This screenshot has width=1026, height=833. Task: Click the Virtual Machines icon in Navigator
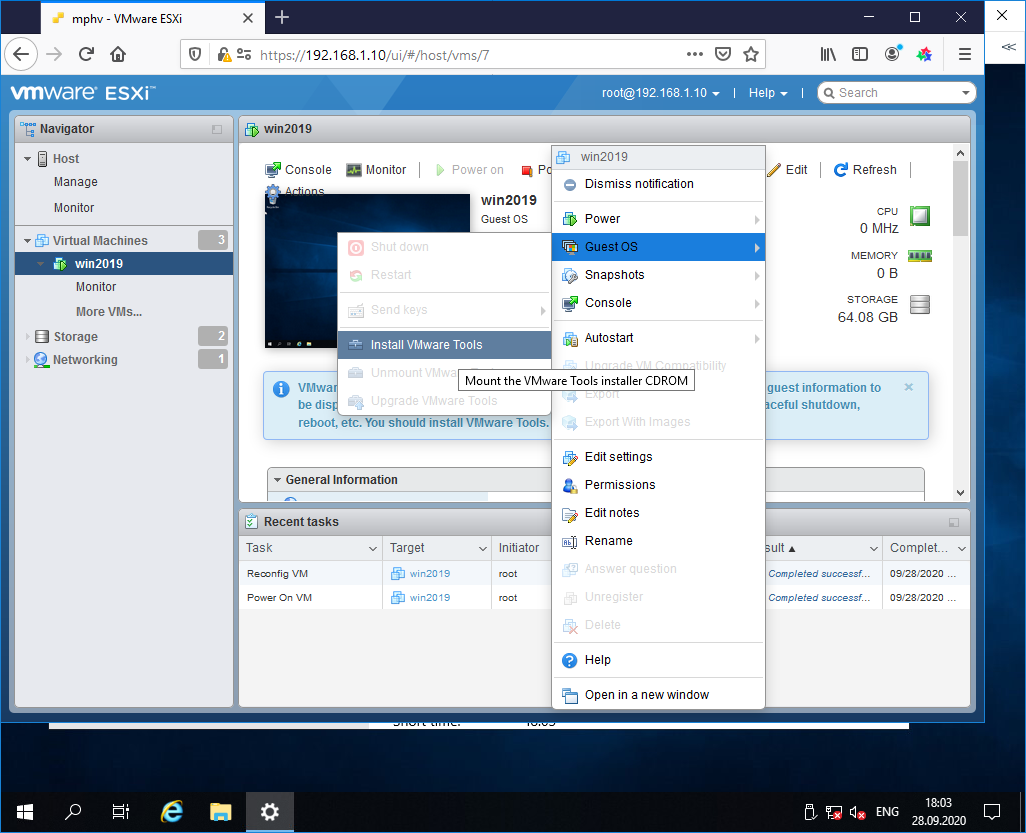click(x=42, y=241)
